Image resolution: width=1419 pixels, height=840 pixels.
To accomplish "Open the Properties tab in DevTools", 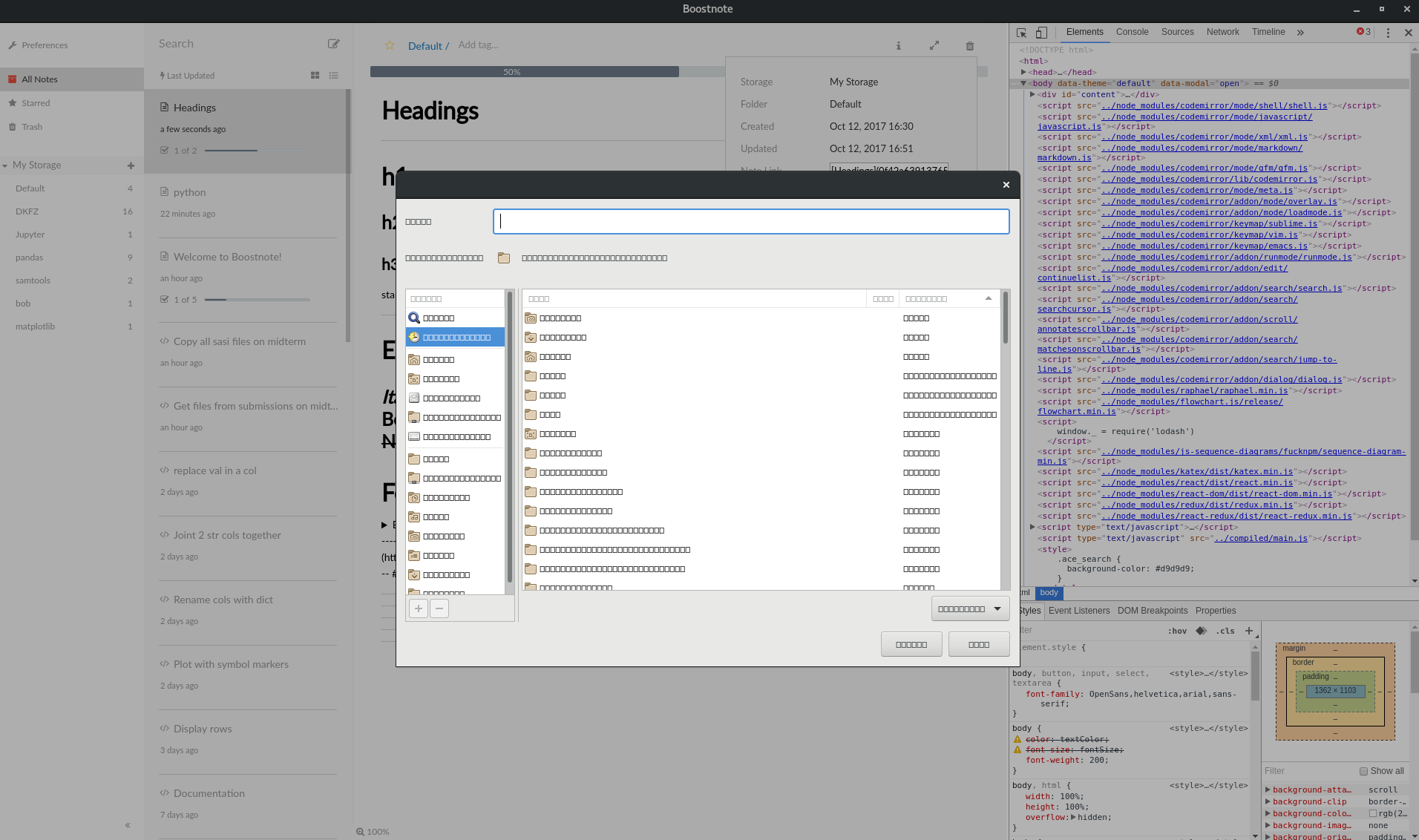I will pos(1216,611).
